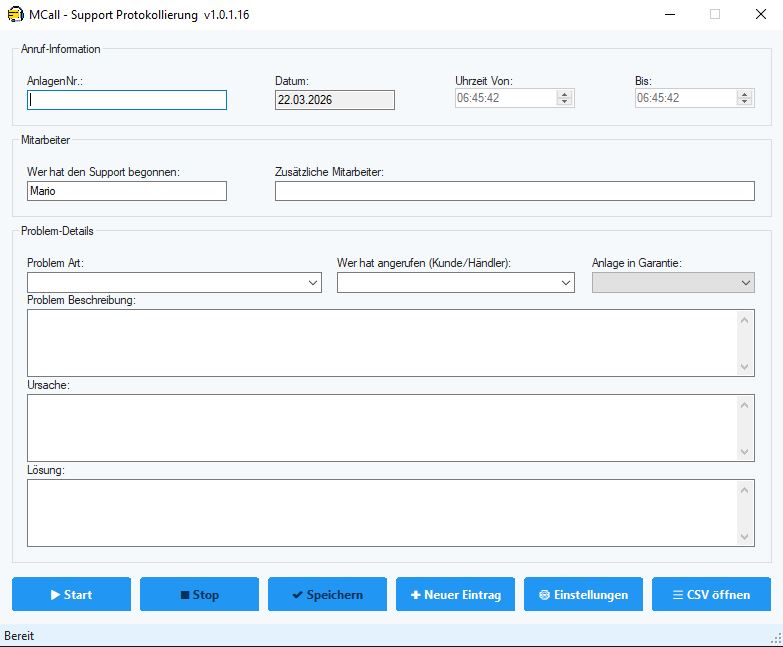Create a new entry with Neuer Eintrag

(455, 594)
